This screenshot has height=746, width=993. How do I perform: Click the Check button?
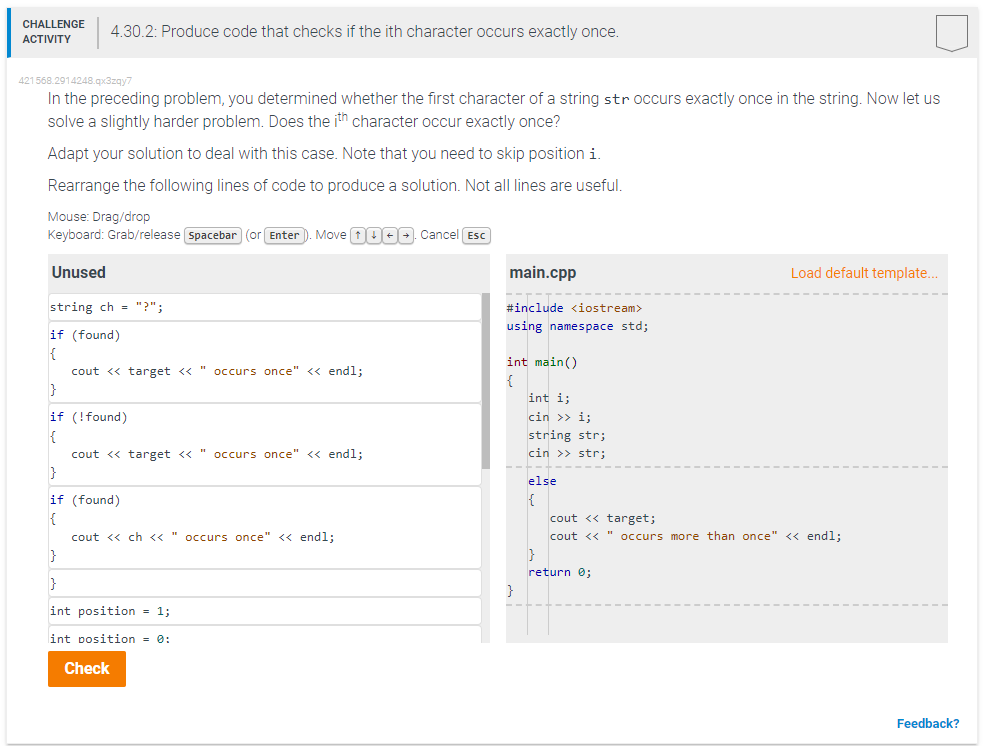(86, 668)
